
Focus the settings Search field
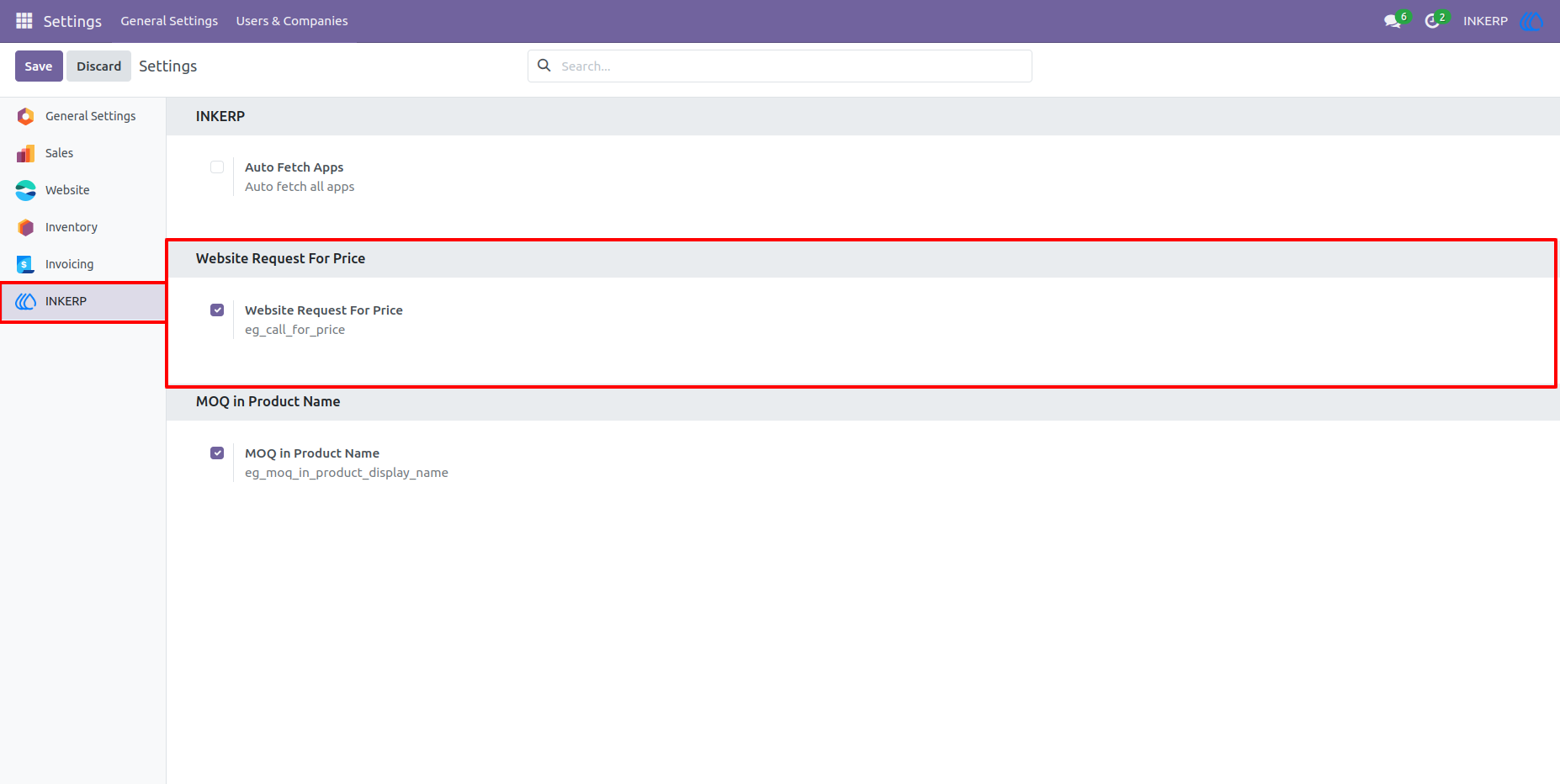pos(780,66)
